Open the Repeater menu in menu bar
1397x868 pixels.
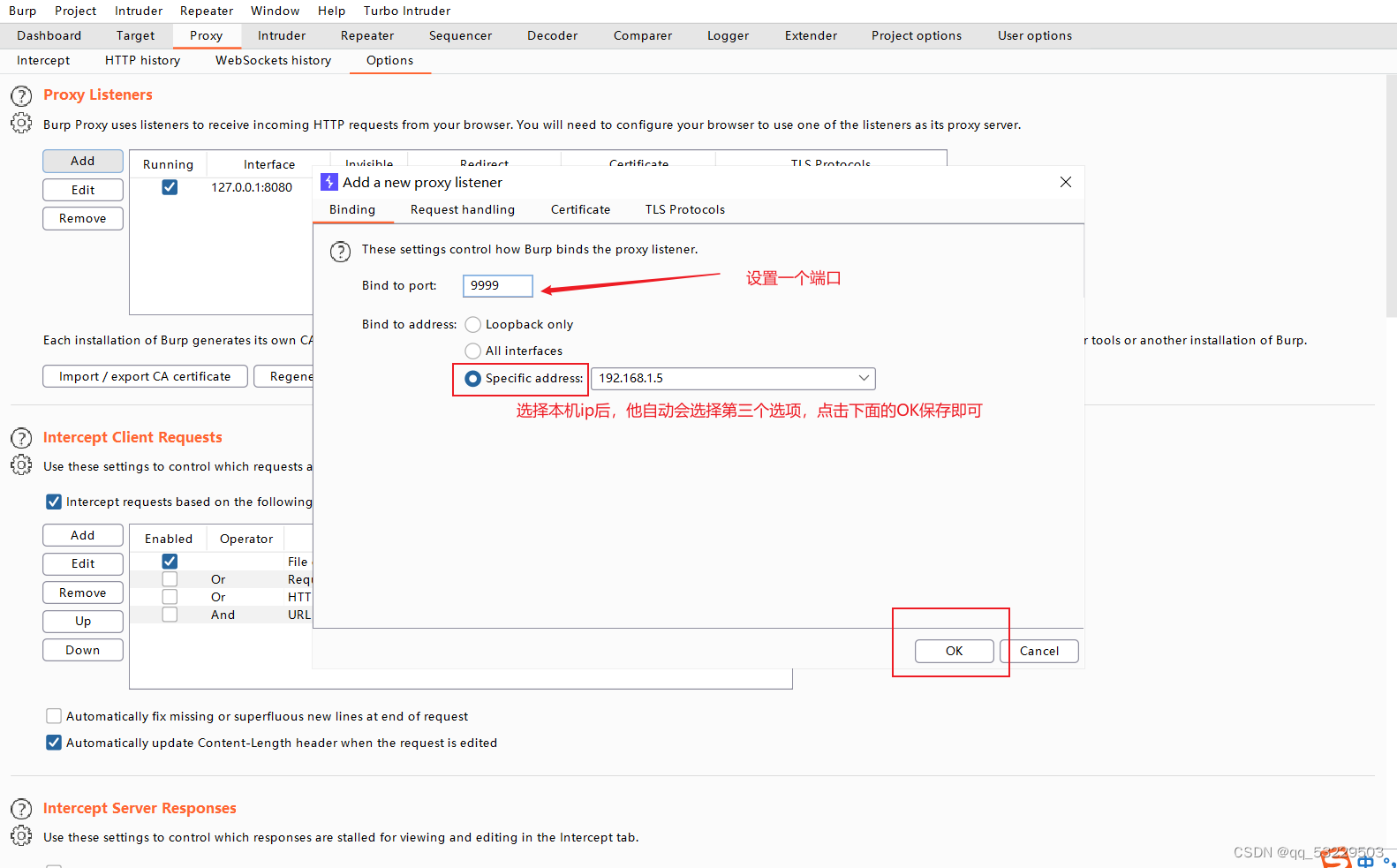point(207,11)
